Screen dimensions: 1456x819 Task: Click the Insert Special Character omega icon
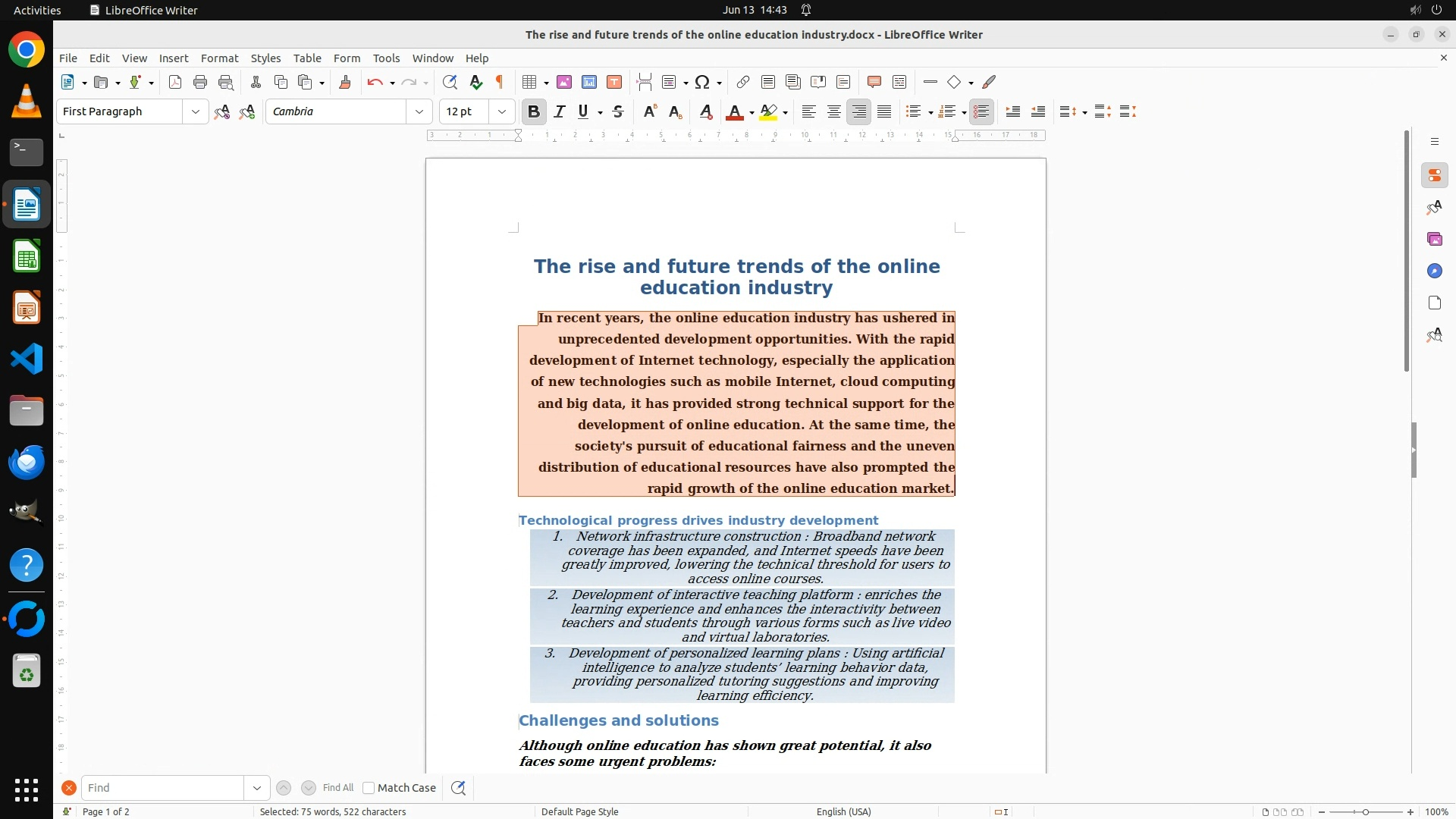702,82
